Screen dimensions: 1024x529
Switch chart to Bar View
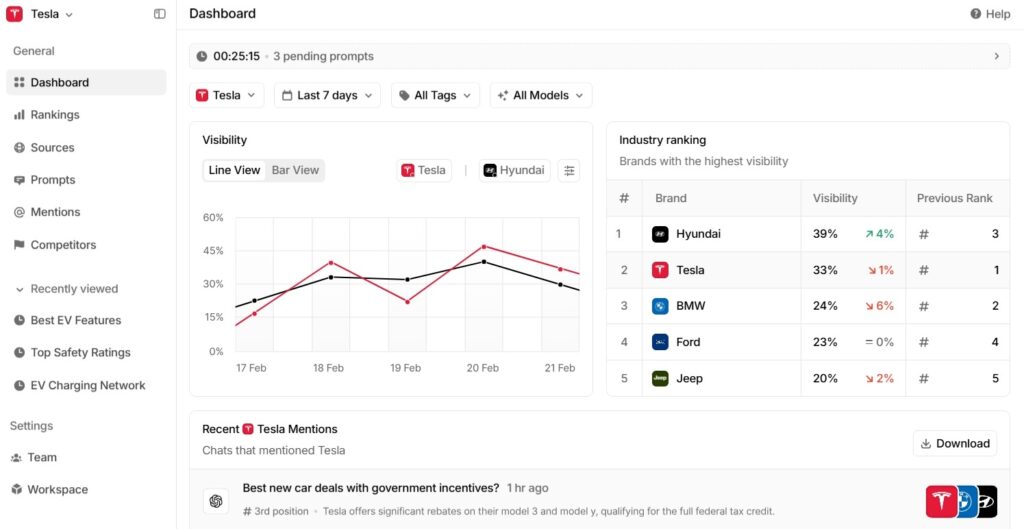pos(295,170)
